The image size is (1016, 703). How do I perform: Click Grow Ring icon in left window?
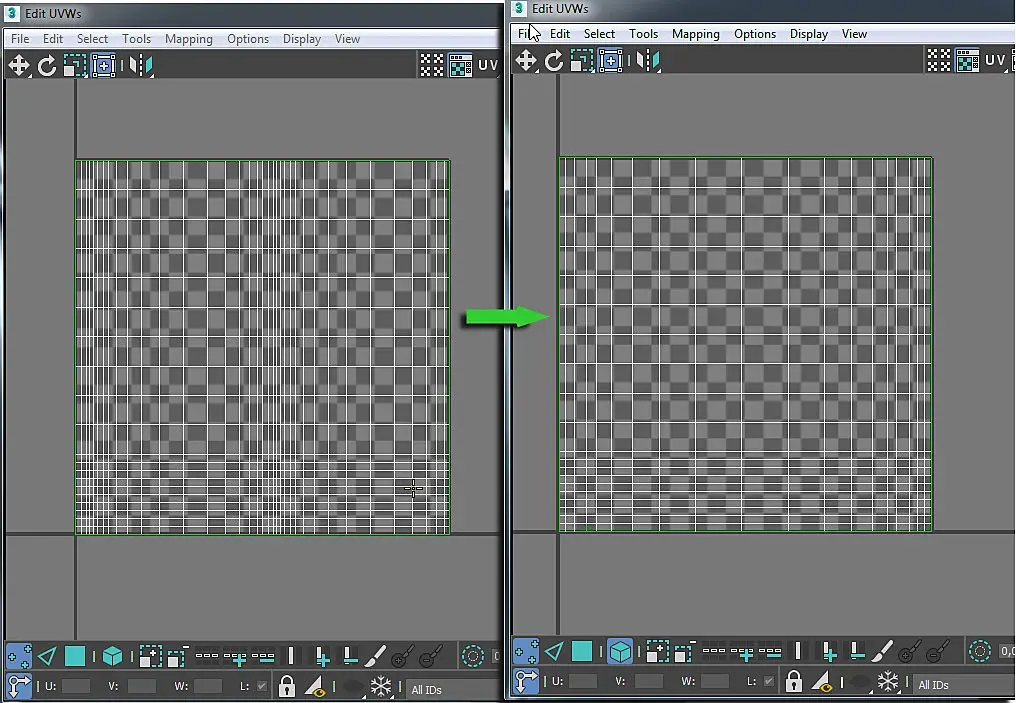click(322, 656)
